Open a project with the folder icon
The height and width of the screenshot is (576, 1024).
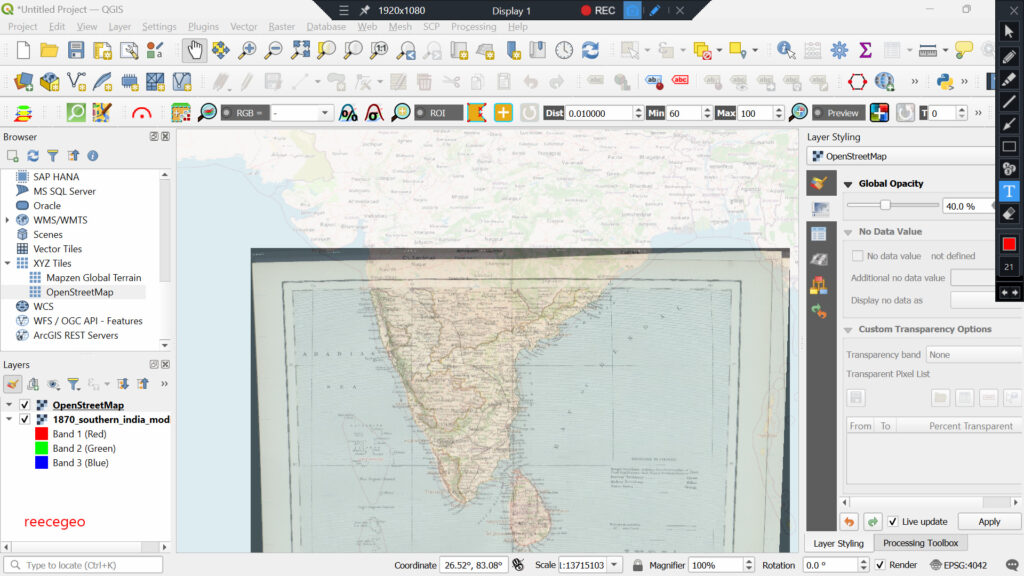point(49,50)
